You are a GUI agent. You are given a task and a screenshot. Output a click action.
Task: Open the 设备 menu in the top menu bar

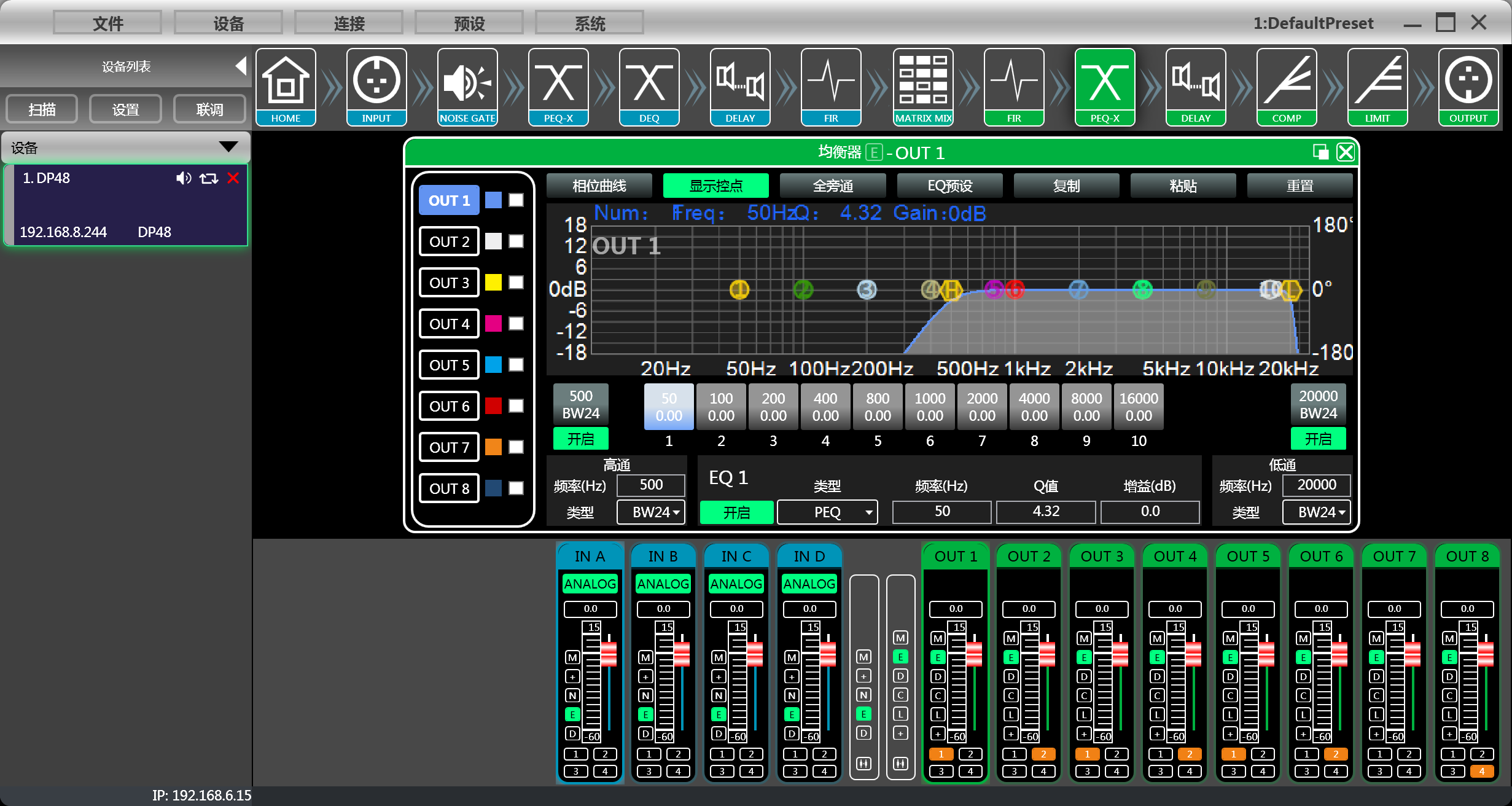(228, 23)
